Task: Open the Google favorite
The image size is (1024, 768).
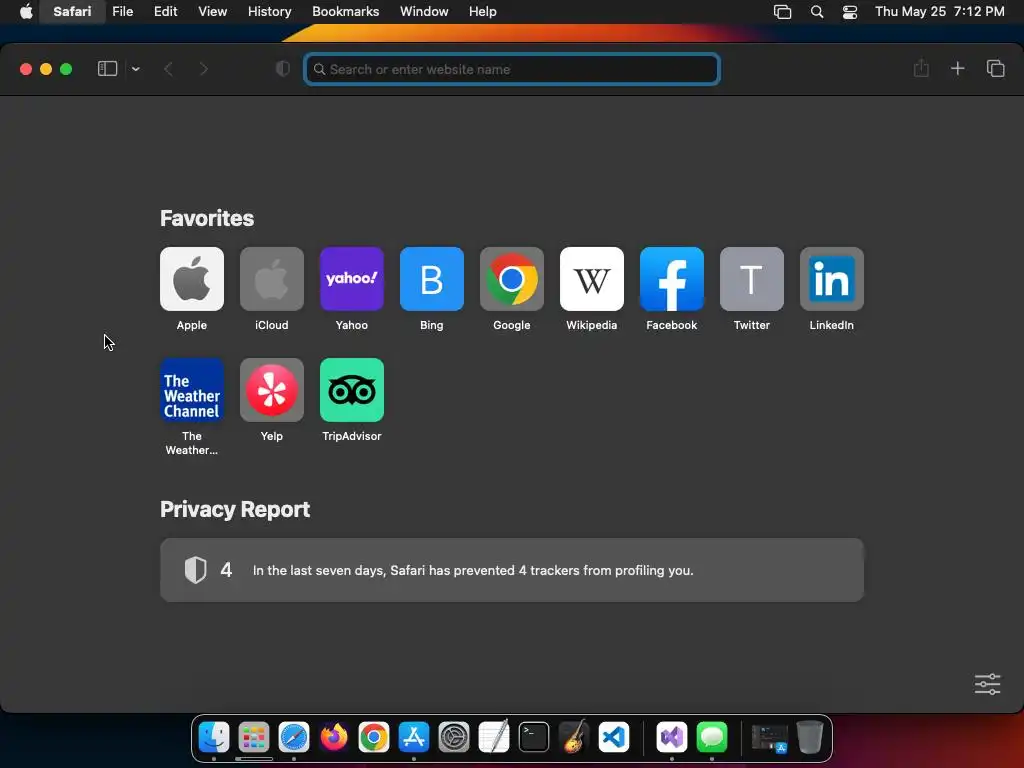Action: [x=511, y=279]
